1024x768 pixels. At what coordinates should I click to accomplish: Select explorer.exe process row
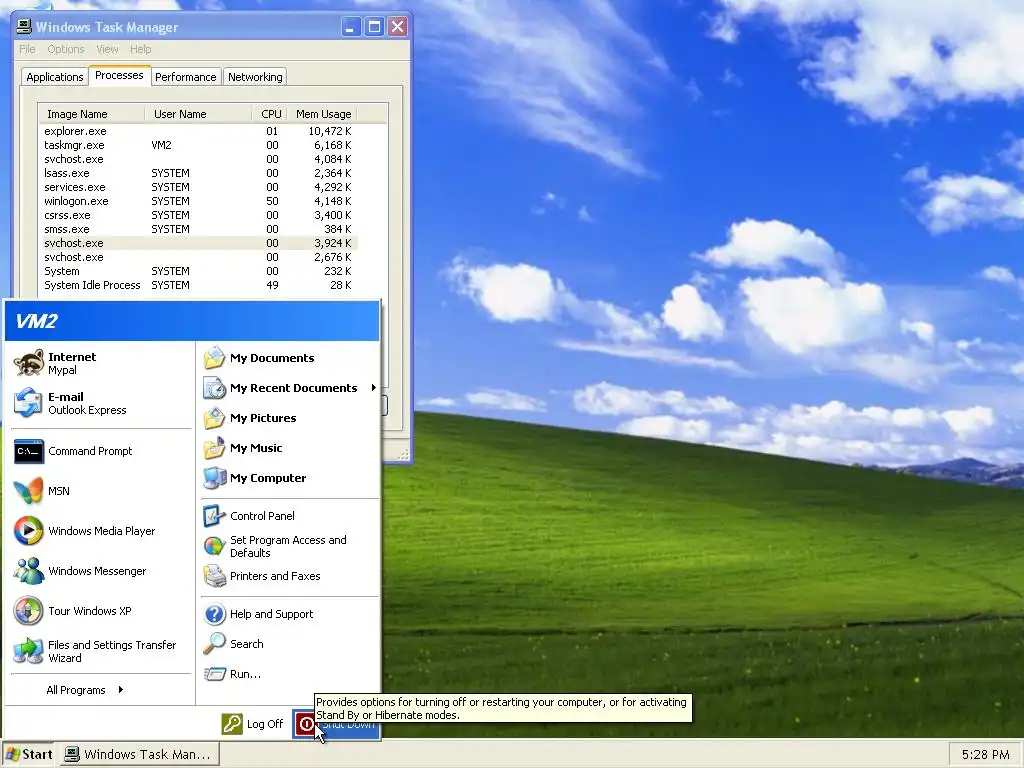(x=198, y=131)
